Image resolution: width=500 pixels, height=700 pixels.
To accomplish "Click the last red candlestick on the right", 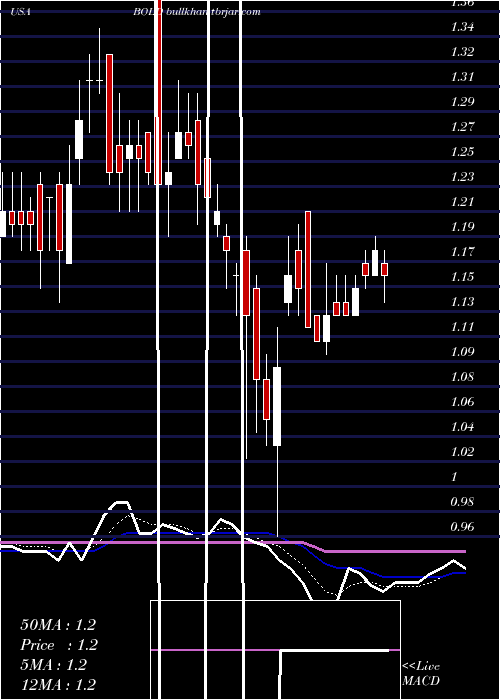I will 384,270.
